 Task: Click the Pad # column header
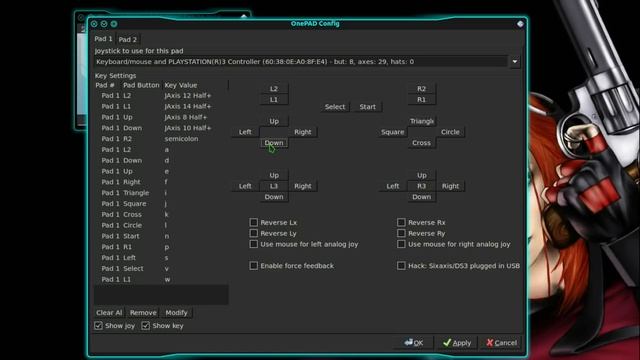pyautogui.click(x=104, y=85)
